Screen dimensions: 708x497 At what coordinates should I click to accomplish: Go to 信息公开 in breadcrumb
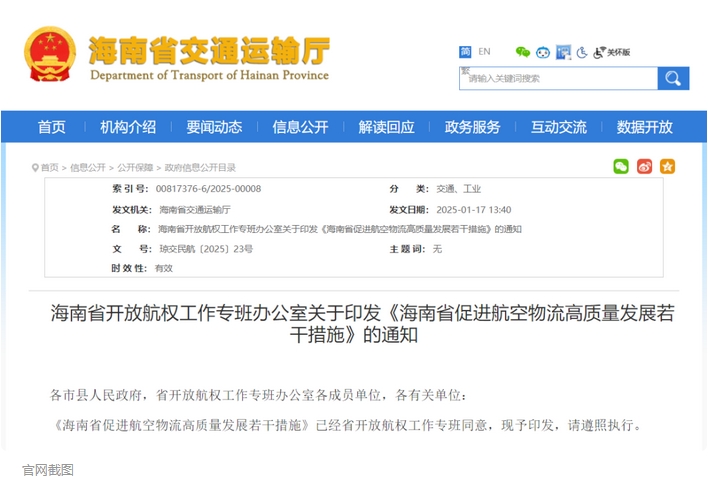[x=88, y=168]
